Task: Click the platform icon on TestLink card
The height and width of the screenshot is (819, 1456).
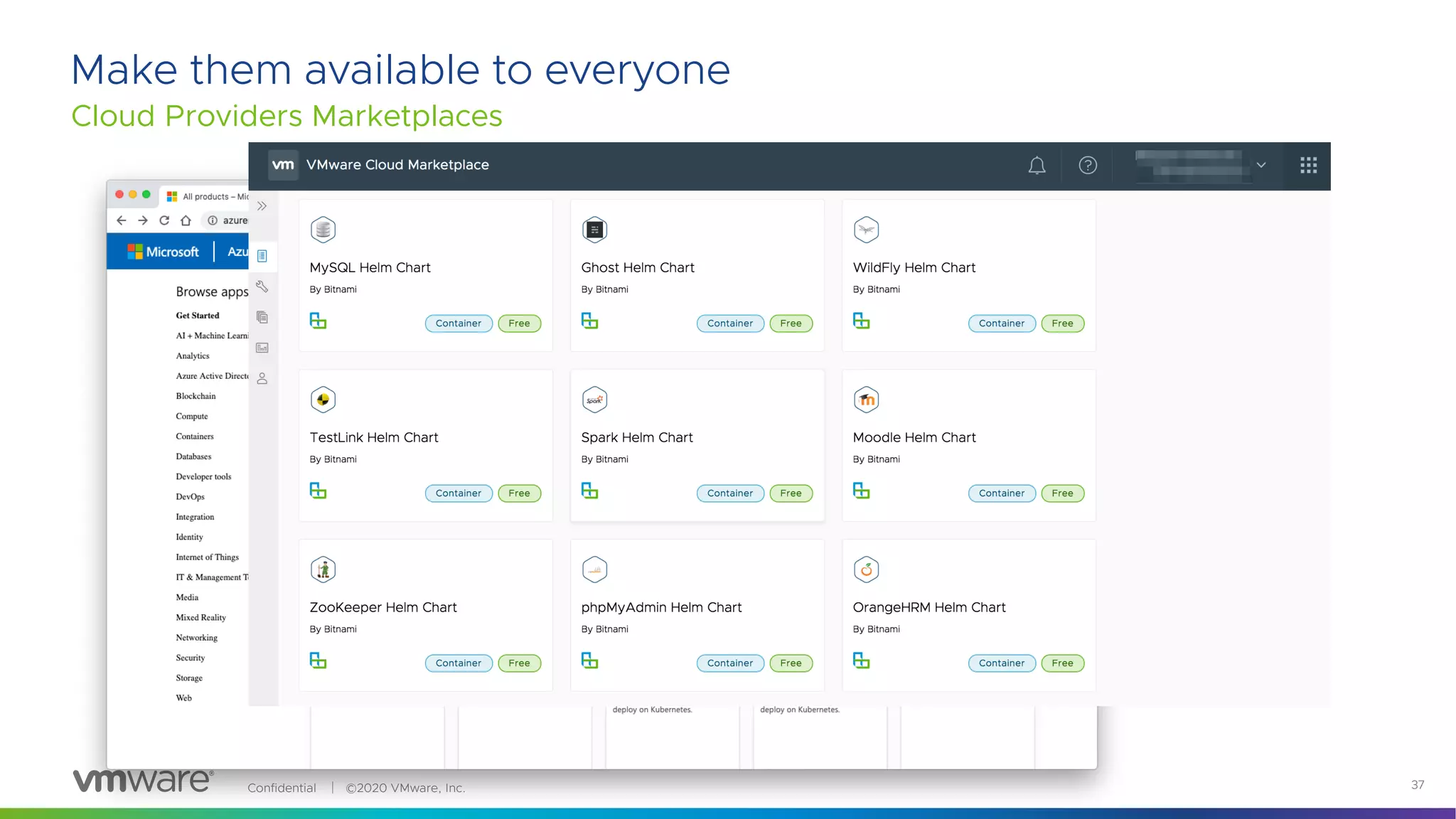Action: (318, 491)
